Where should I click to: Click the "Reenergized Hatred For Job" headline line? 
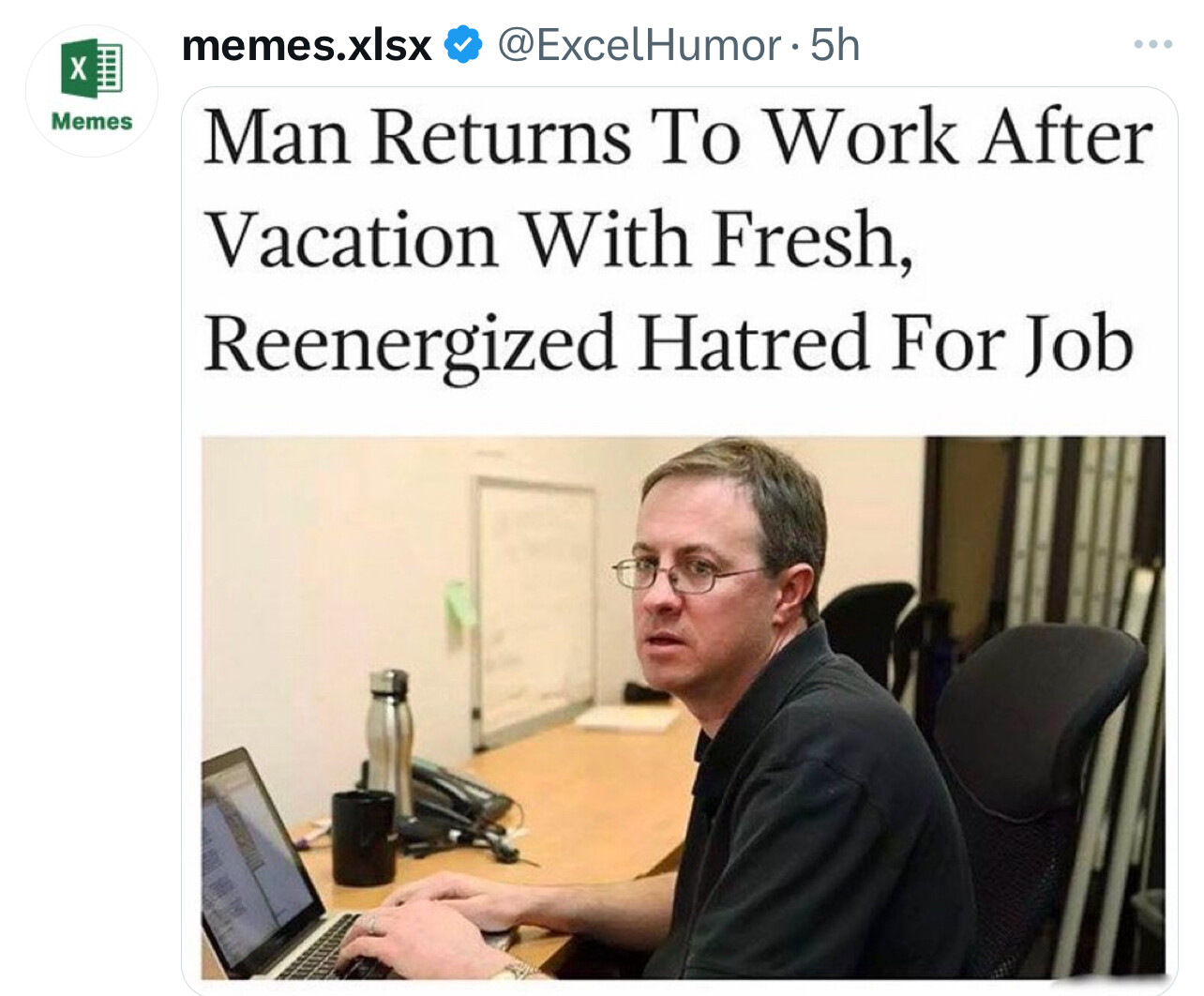(x=669, y=344)
